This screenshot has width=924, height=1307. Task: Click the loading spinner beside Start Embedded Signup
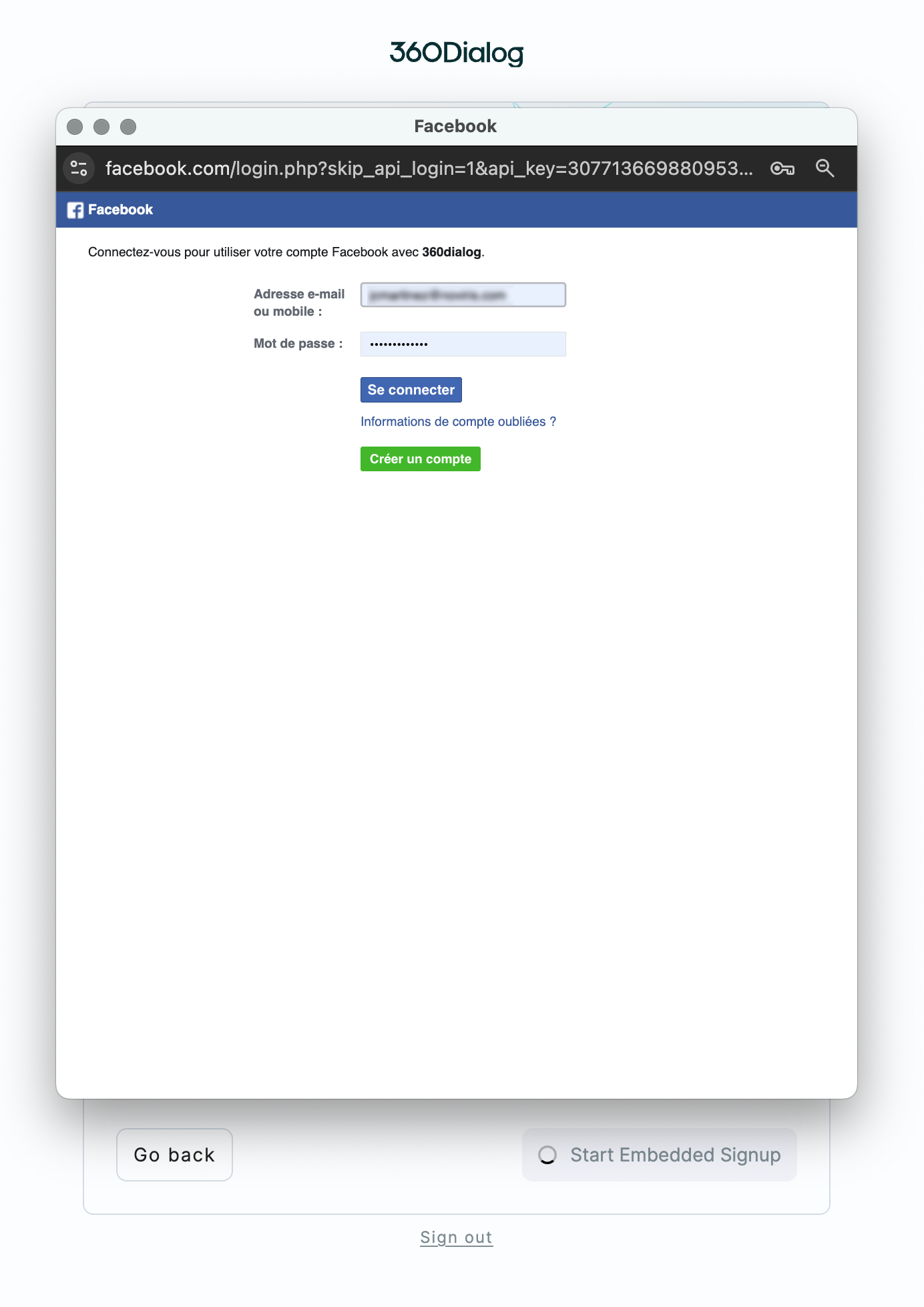click(x=547, y=1155)
